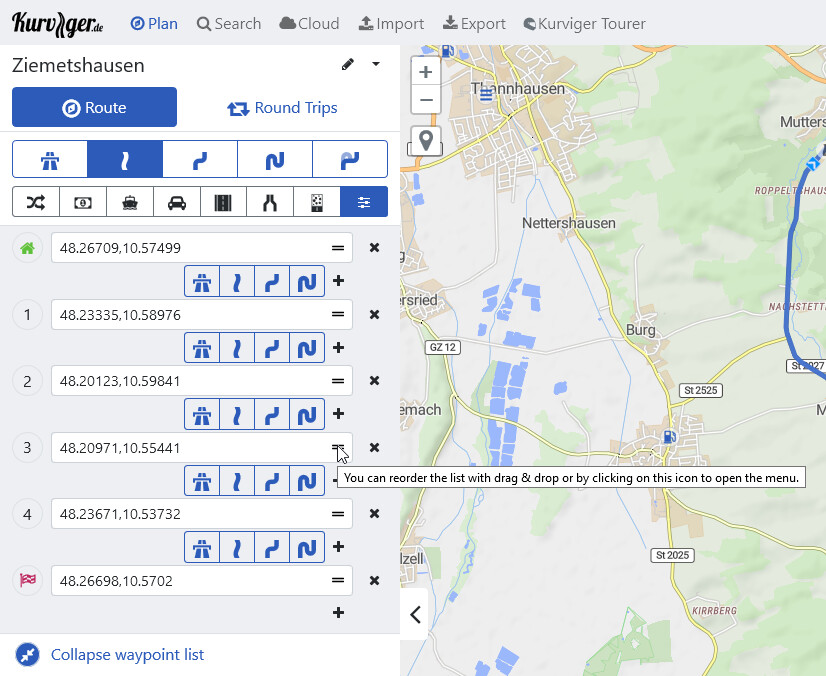Hide the sidebar with chevron arrow
826x676 pixels.
(415, 614)
